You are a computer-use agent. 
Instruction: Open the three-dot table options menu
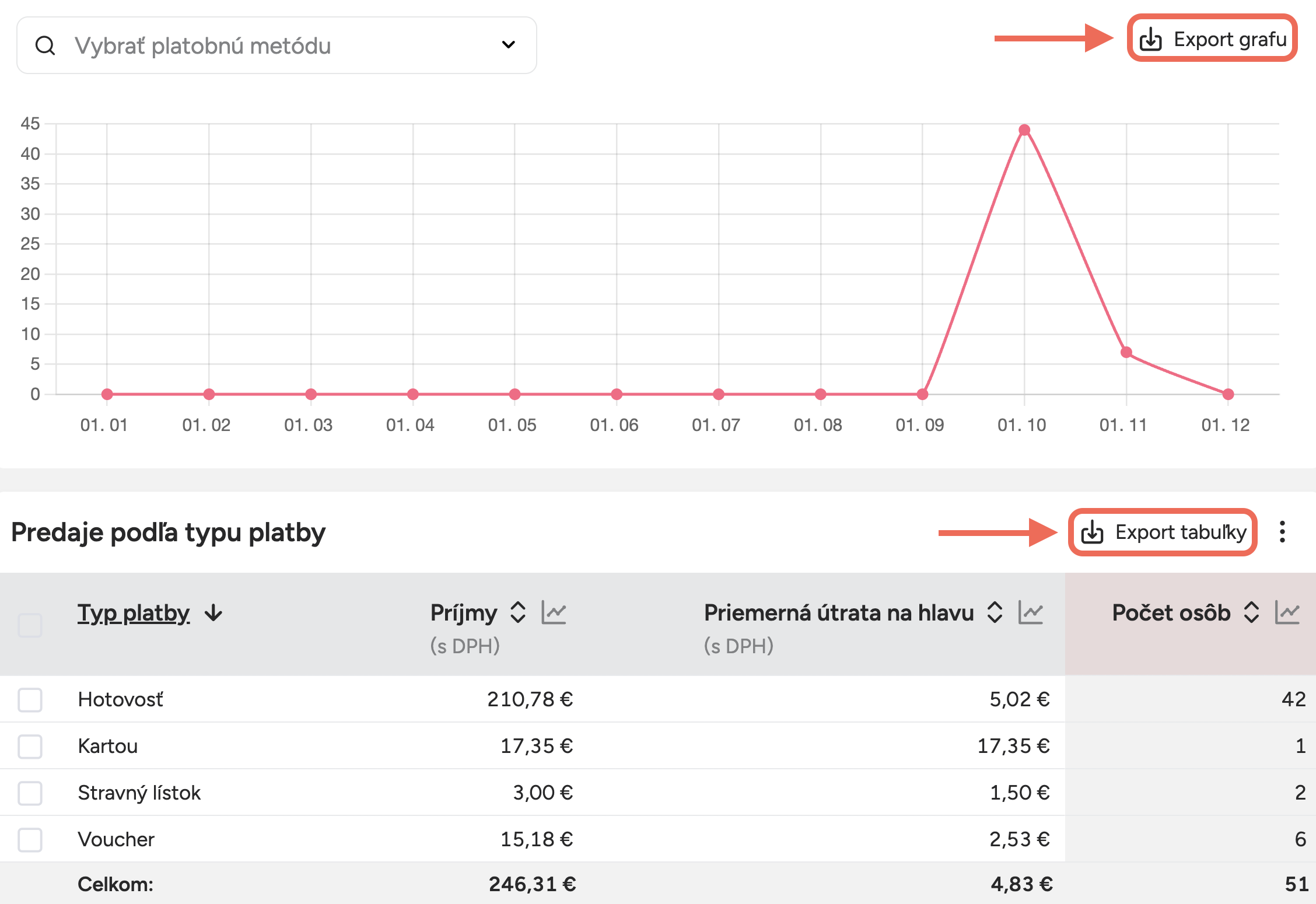coord(1282,532)
